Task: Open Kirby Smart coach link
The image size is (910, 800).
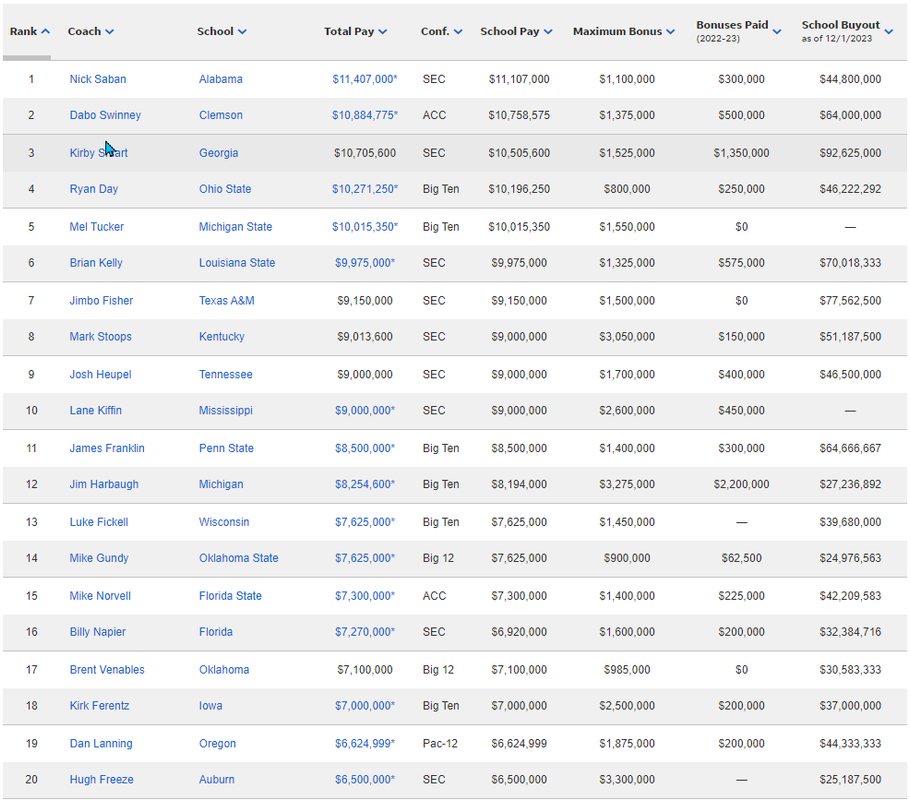Action: (x=99, y=153)
